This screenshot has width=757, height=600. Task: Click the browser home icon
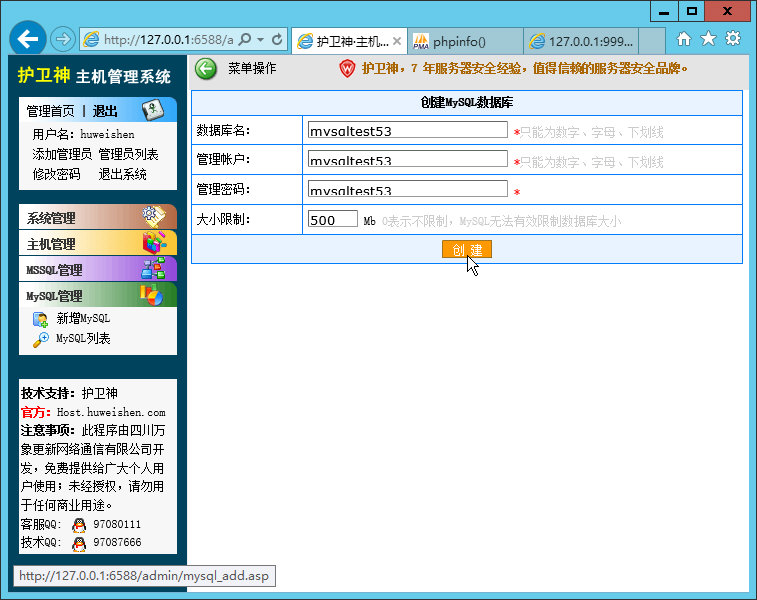point(684,39)
